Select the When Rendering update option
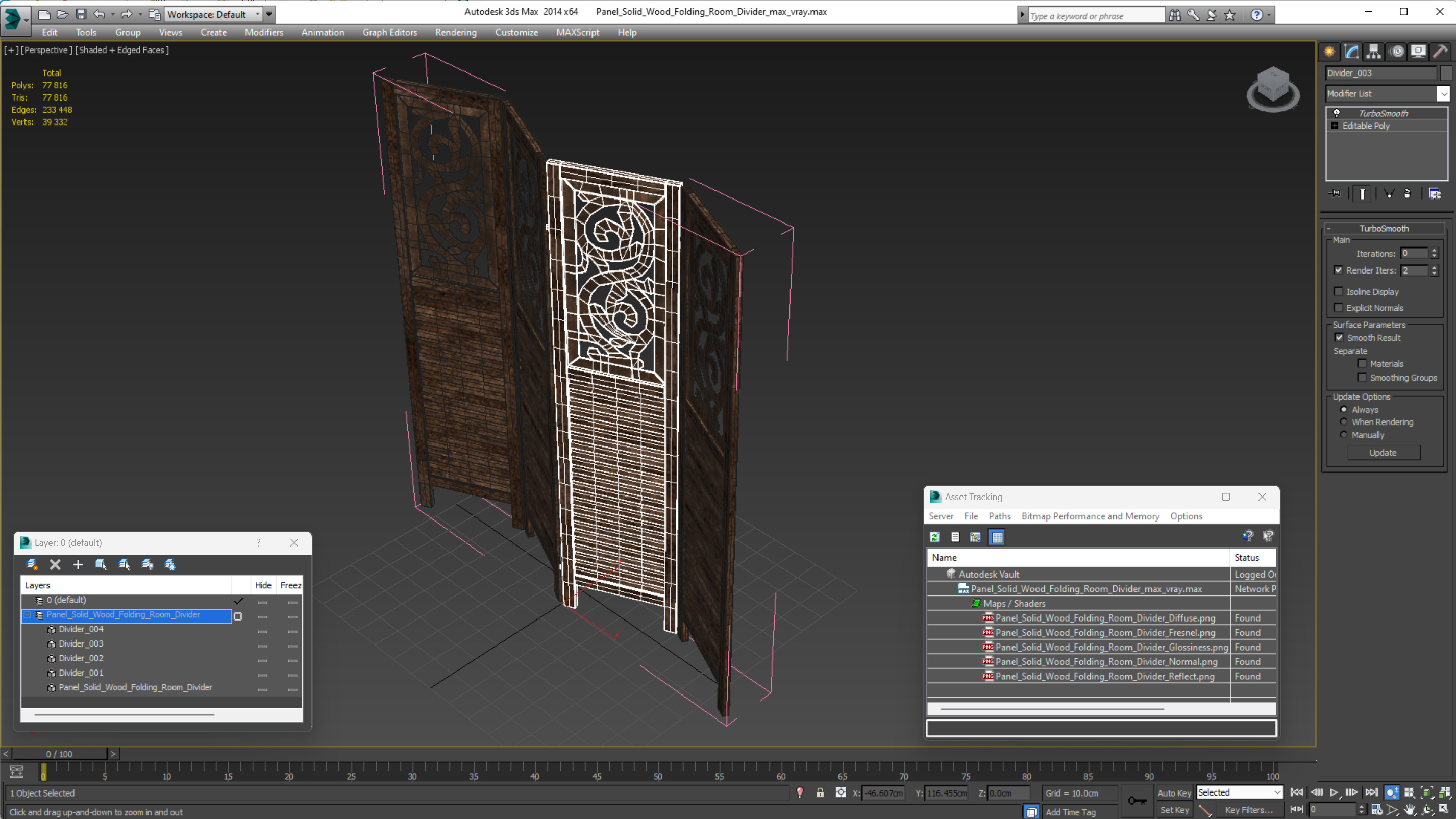Viewport: 1456px width, 819px height. tap(1344, 421)
